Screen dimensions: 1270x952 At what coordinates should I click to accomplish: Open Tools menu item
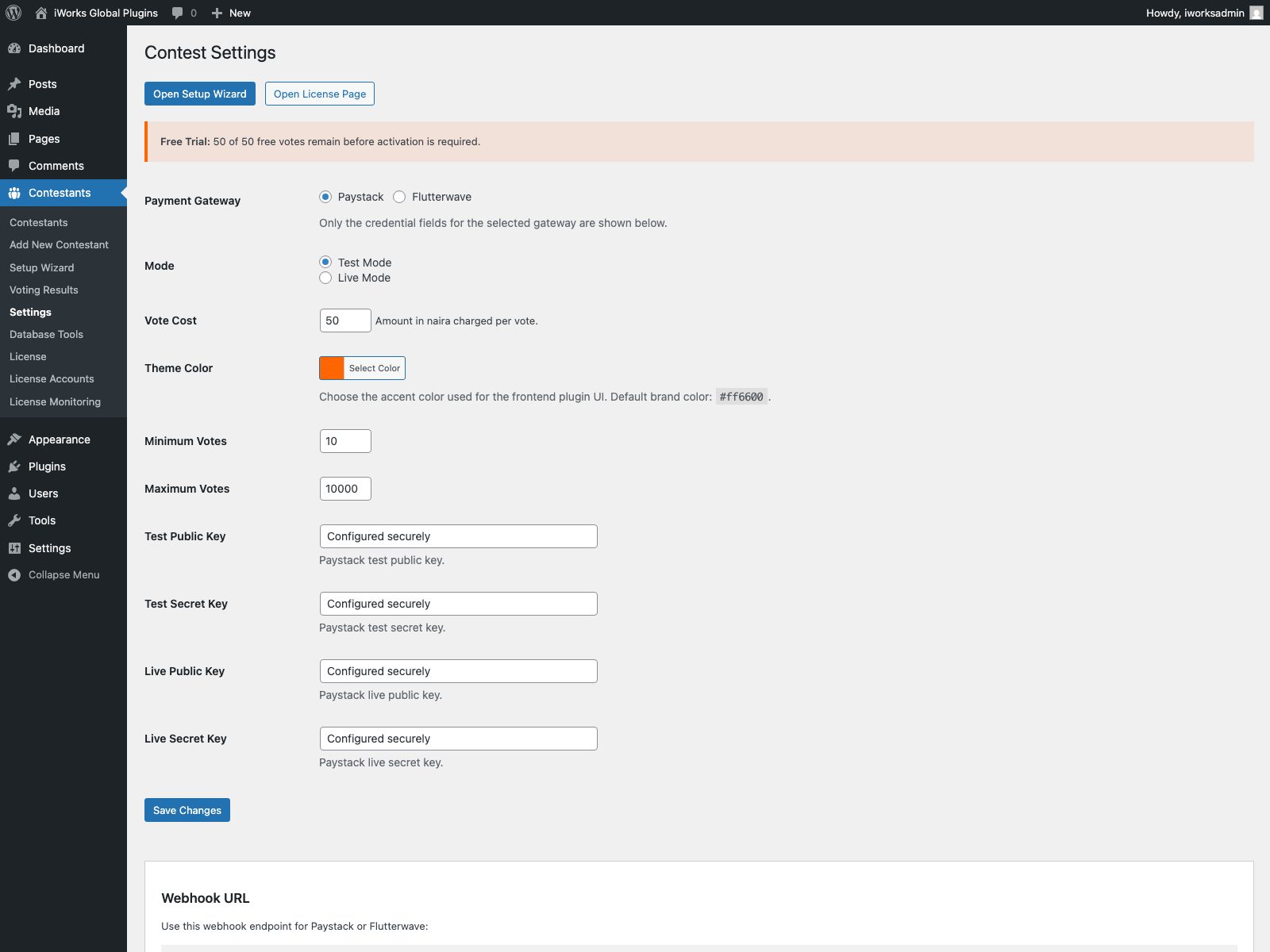63,520
